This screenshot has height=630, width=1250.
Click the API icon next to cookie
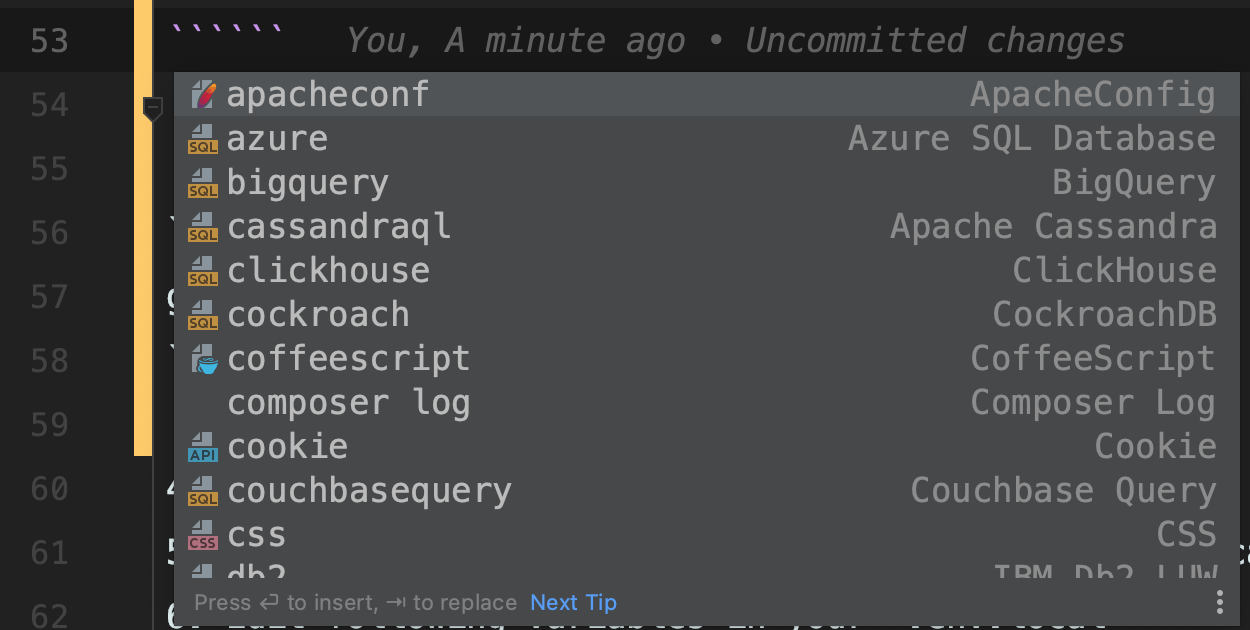click(202, 446)
